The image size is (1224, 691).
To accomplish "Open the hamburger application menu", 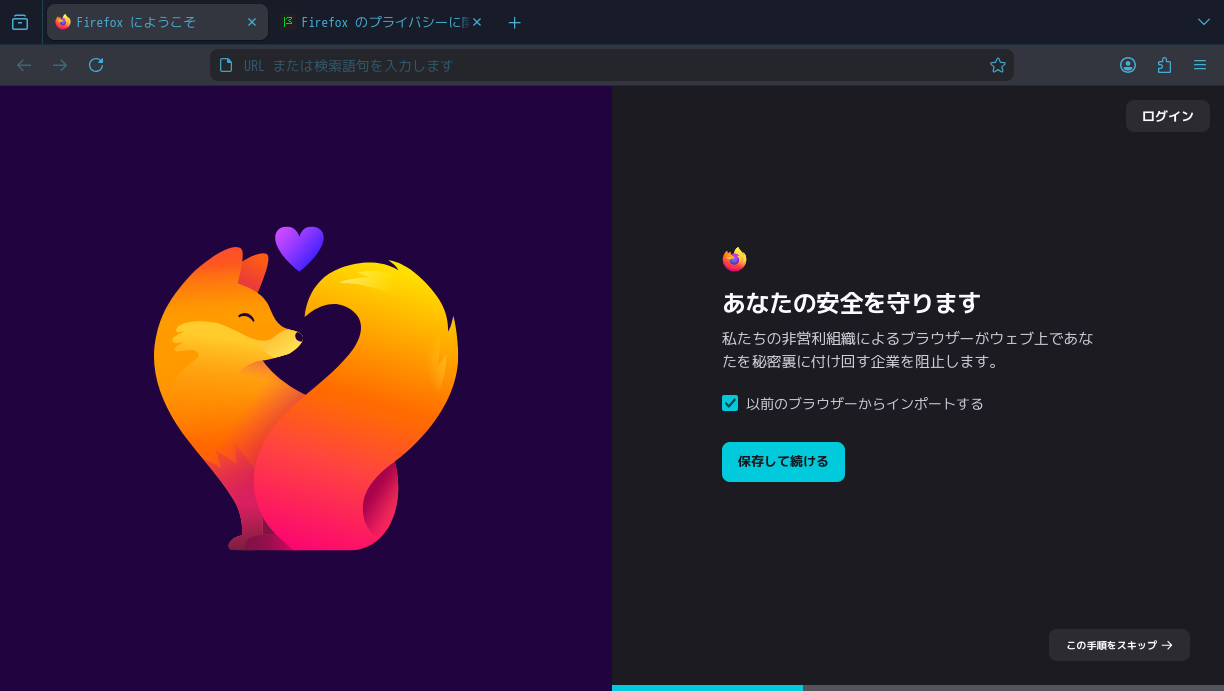I will [1200, 65].
